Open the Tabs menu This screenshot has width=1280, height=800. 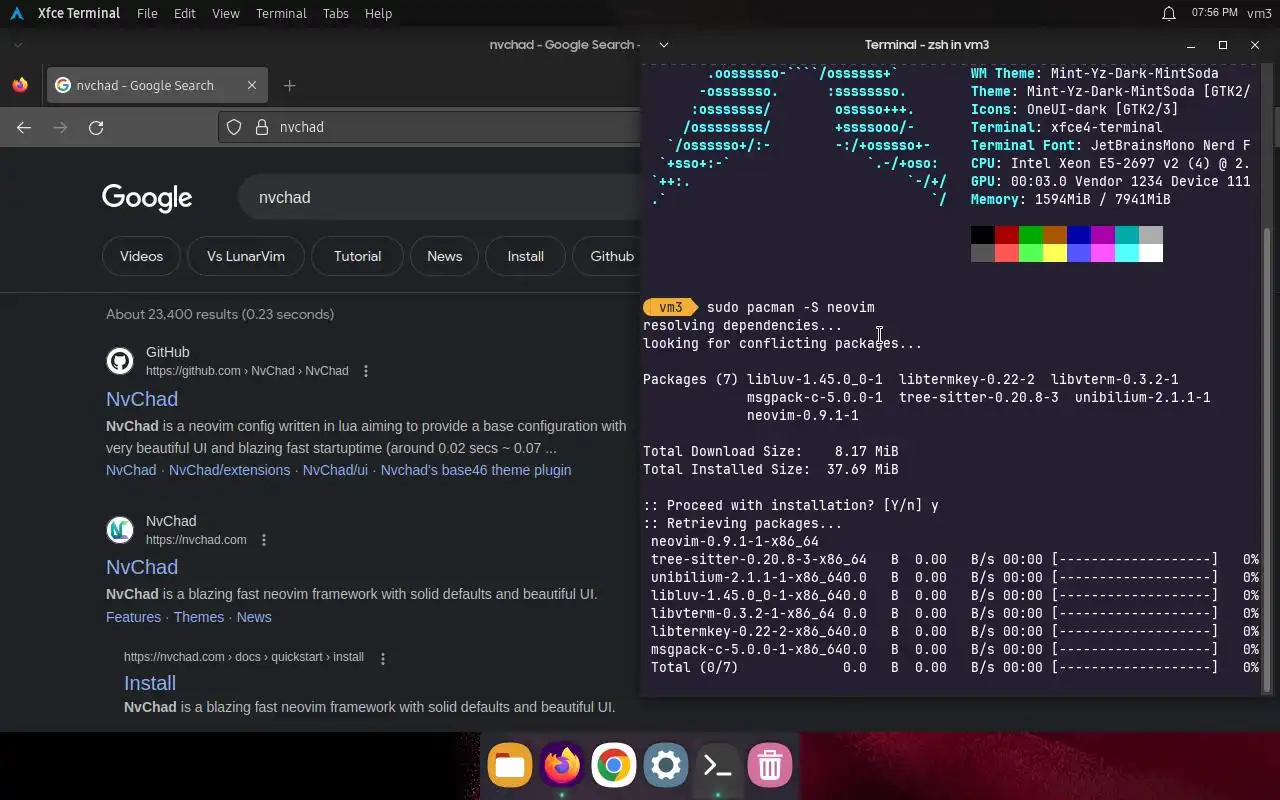(336, 13)
